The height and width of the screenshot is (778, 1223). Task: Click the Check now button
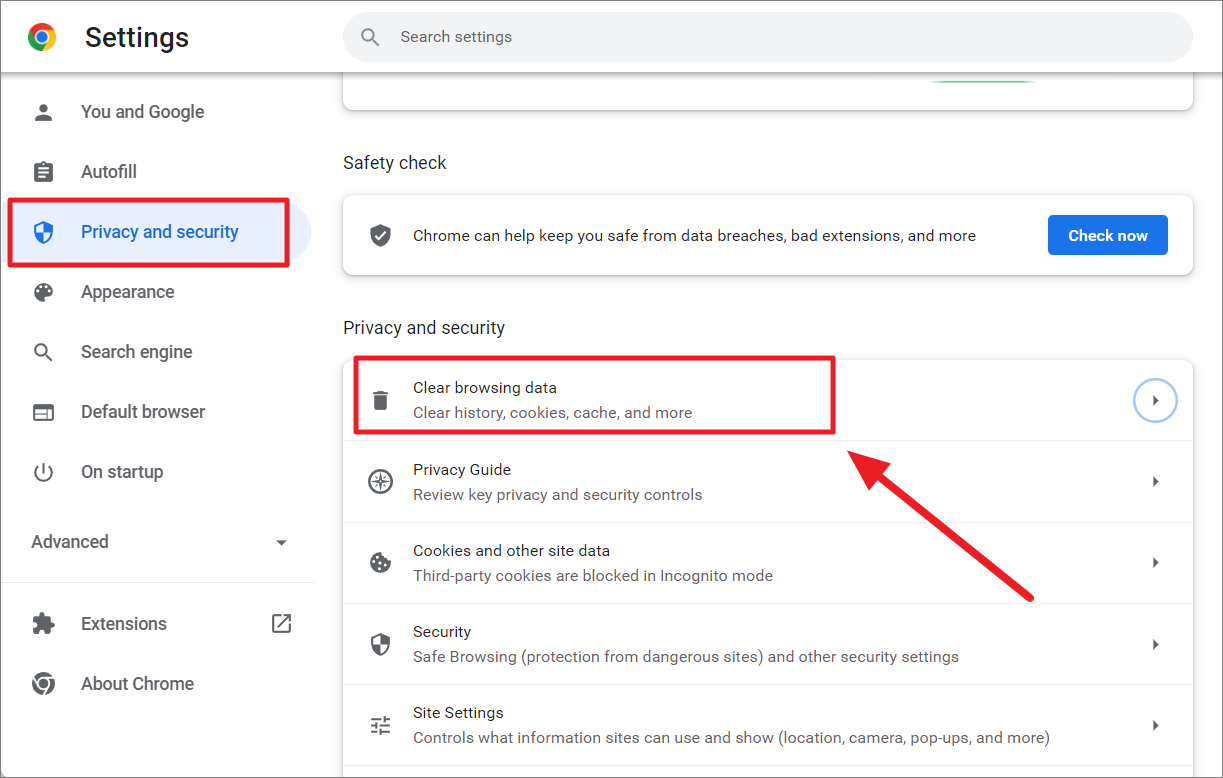point(1107,235)
